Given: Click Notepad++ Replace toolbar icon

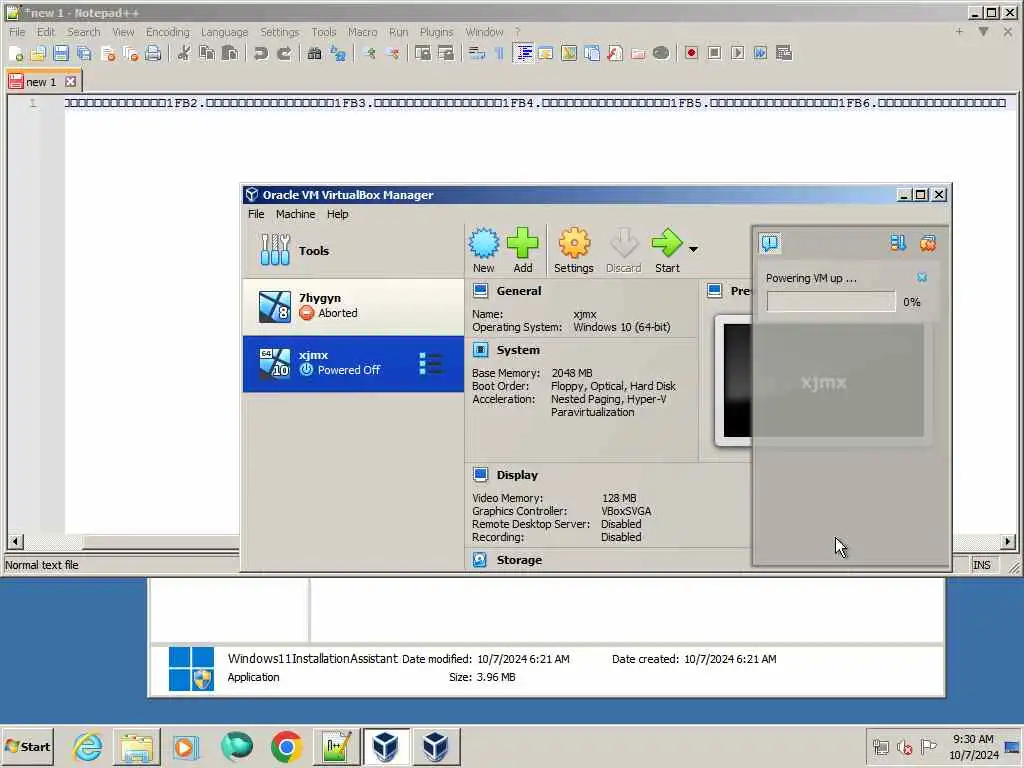Looking at the screenshot, I should (x=338, y=54).
